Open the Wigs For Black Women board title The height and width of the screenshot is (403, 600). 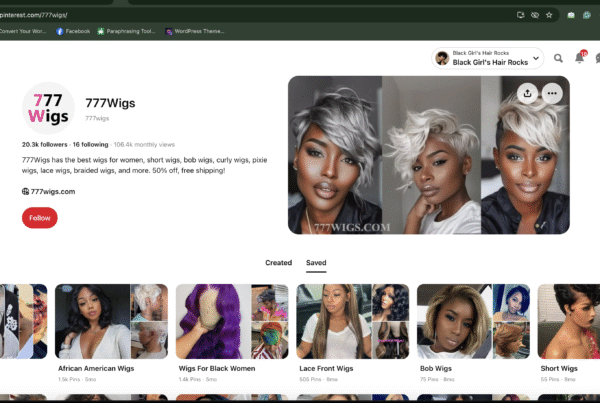click(x=217, y=368)
